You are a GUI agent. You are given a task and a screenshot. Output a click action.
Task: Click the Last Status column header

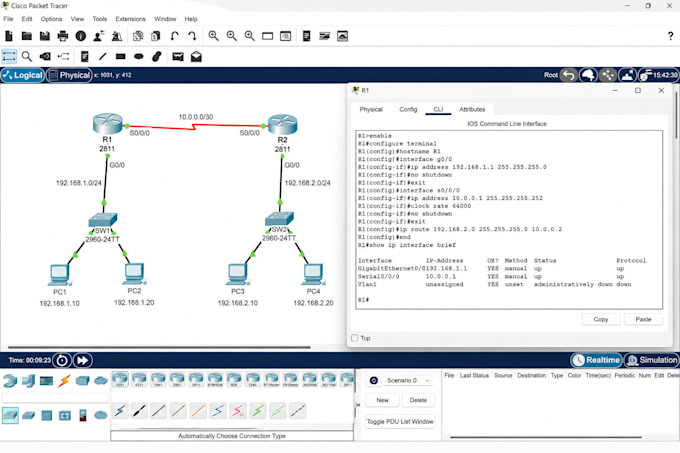click(x=474, y=375)
